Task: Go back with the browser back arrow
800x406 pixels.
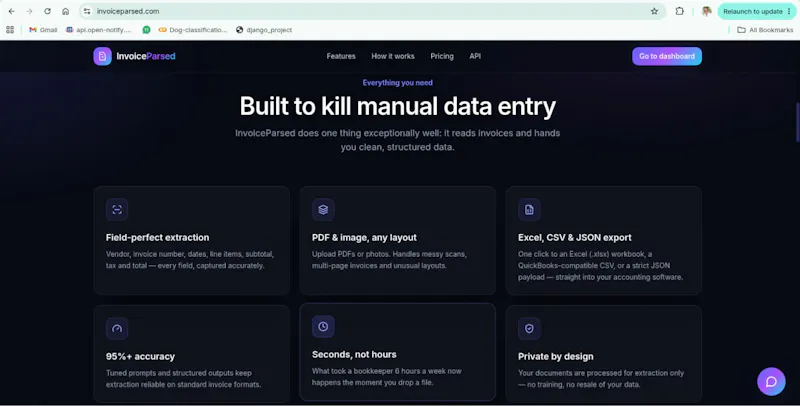Action: [11, 11]
